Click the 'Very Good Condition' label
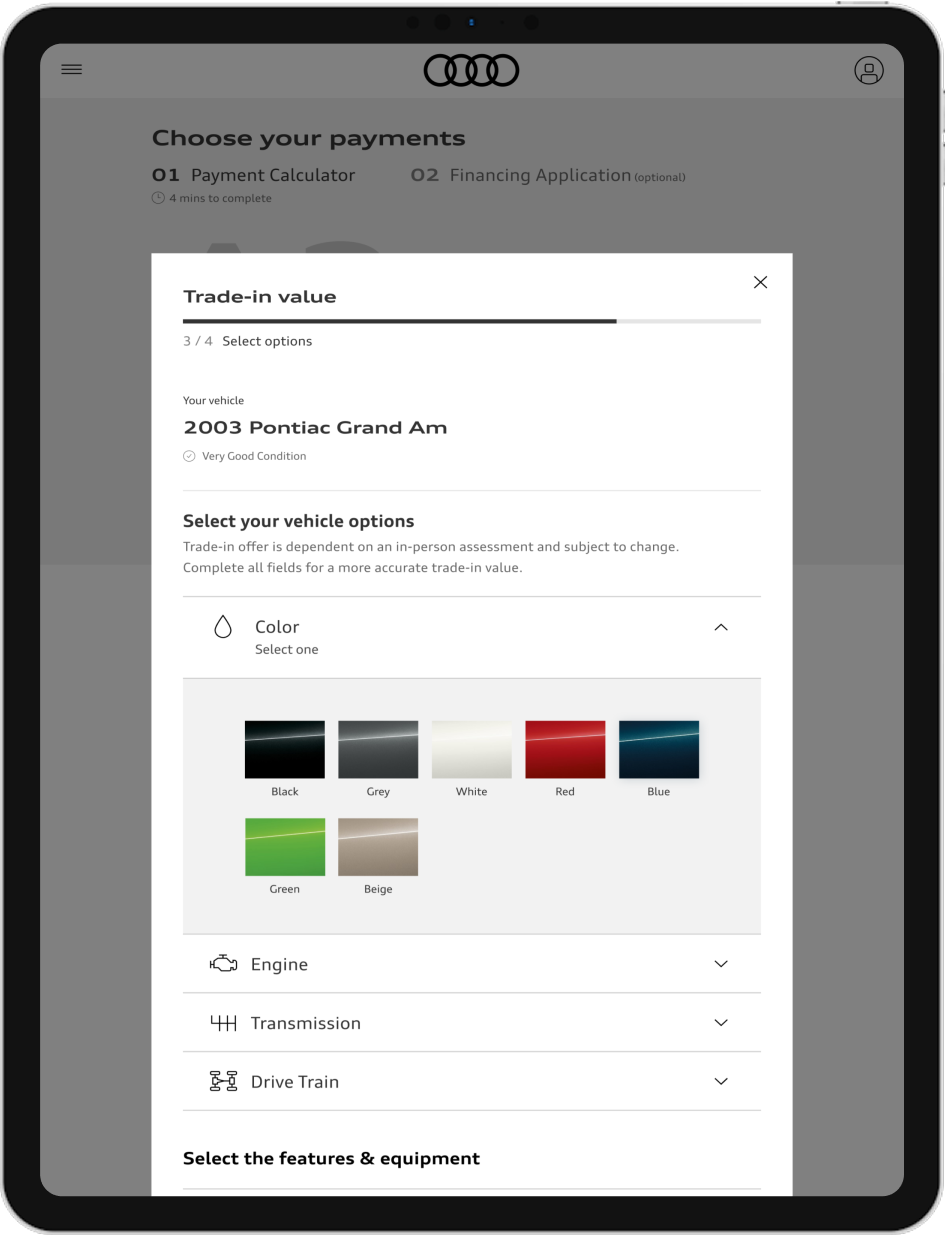The height and width of the screenshot is (1235, 946). pyautogui.click(x=254, y=456)
